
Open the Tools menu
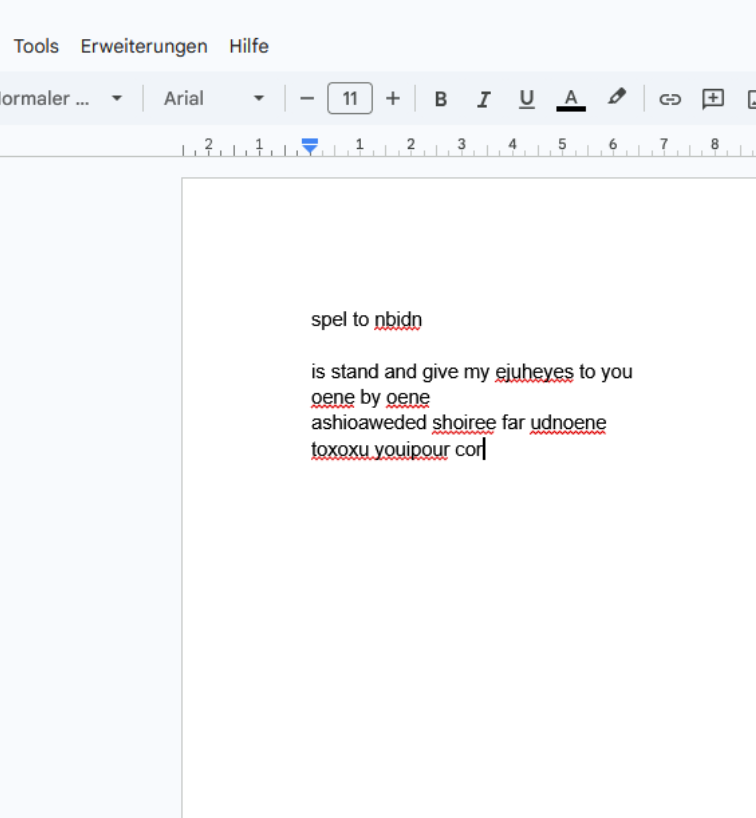click(x=36, y=46)
